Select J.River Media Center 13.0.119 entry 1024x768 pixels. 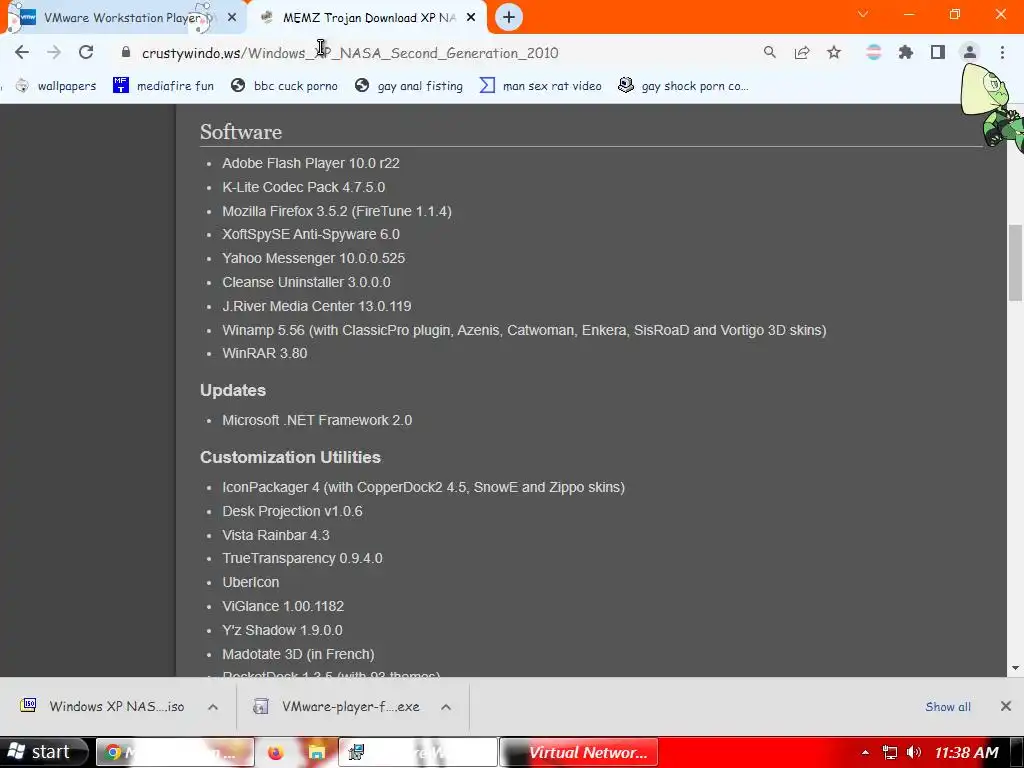317,306
